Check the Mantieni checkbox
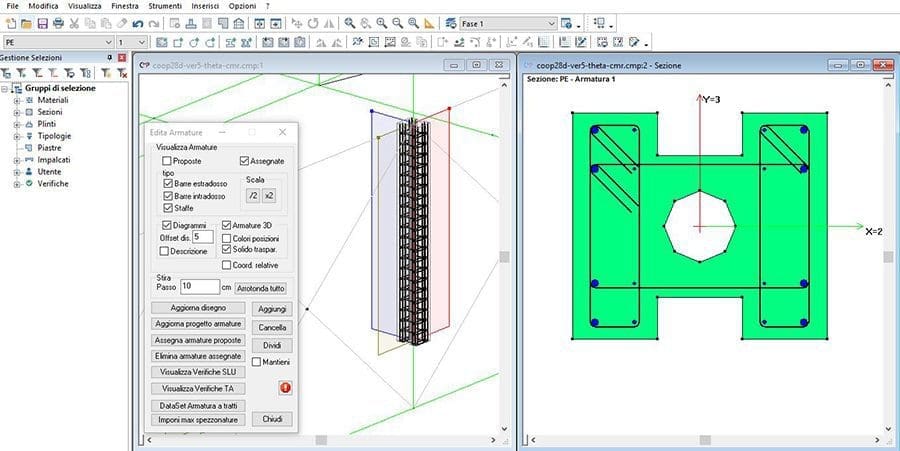This screenshot has width=900, height=451. 257,362
